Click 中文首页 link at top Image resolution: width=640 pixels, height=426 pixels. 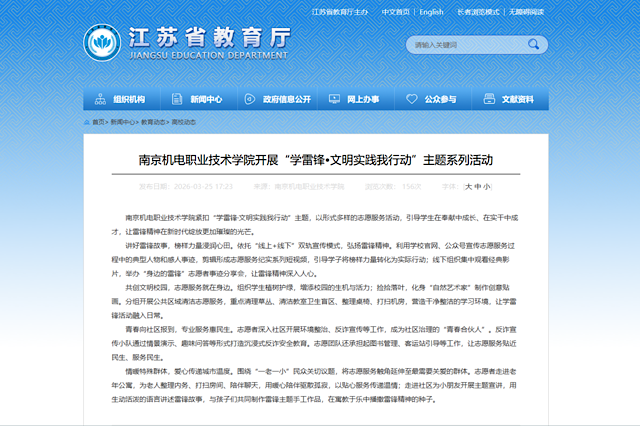click(396, 12)
